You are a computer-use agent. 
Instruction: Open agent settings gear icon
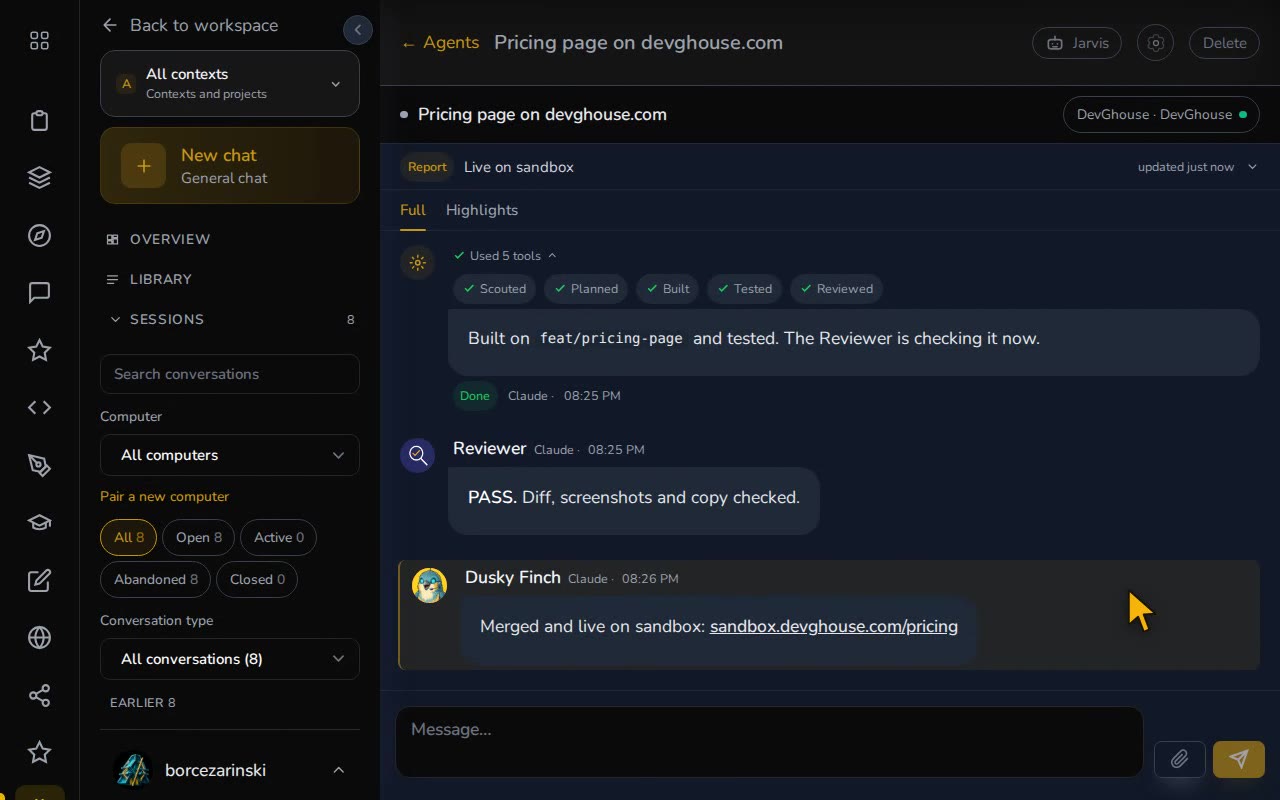tap(1155, 43)
